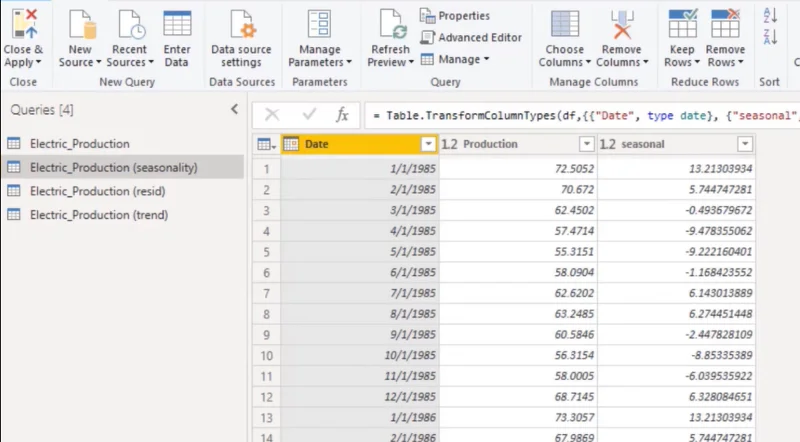Select the Electric_Production query

[x=122, y=144]
